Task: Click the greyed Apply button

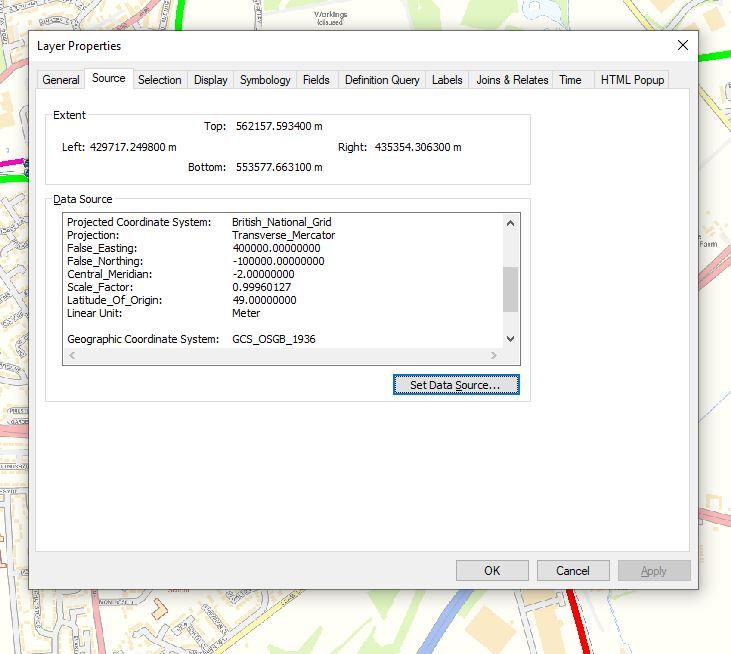Action: (654, 571)
